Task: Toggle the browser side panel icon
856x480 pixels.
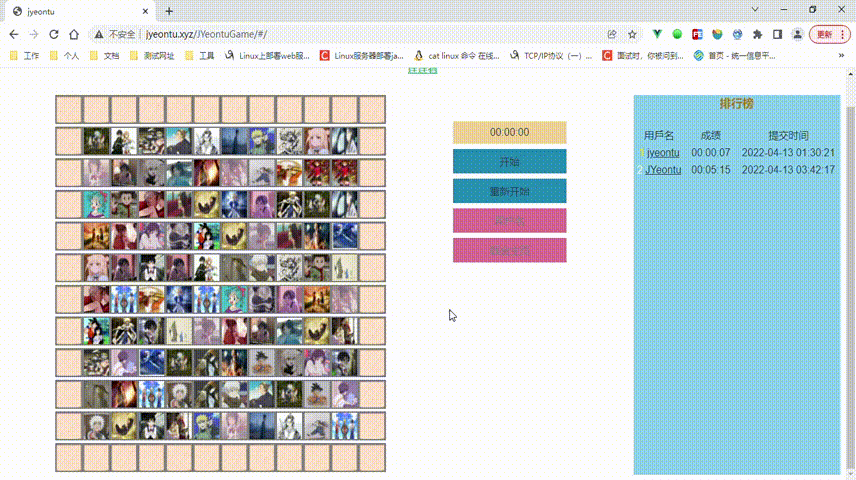Action: tap(777, 34)
